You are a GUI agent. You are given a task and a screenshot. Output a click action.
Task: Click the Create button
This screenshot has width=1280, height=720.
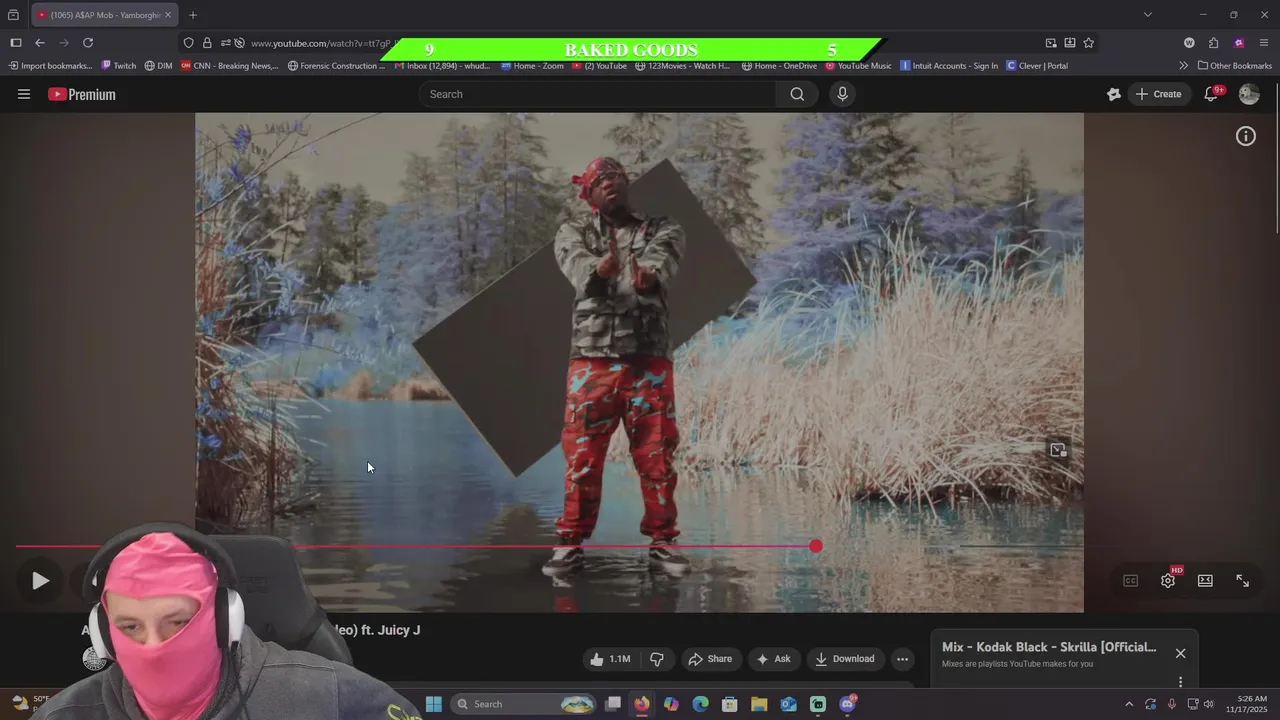[1158, 94]
